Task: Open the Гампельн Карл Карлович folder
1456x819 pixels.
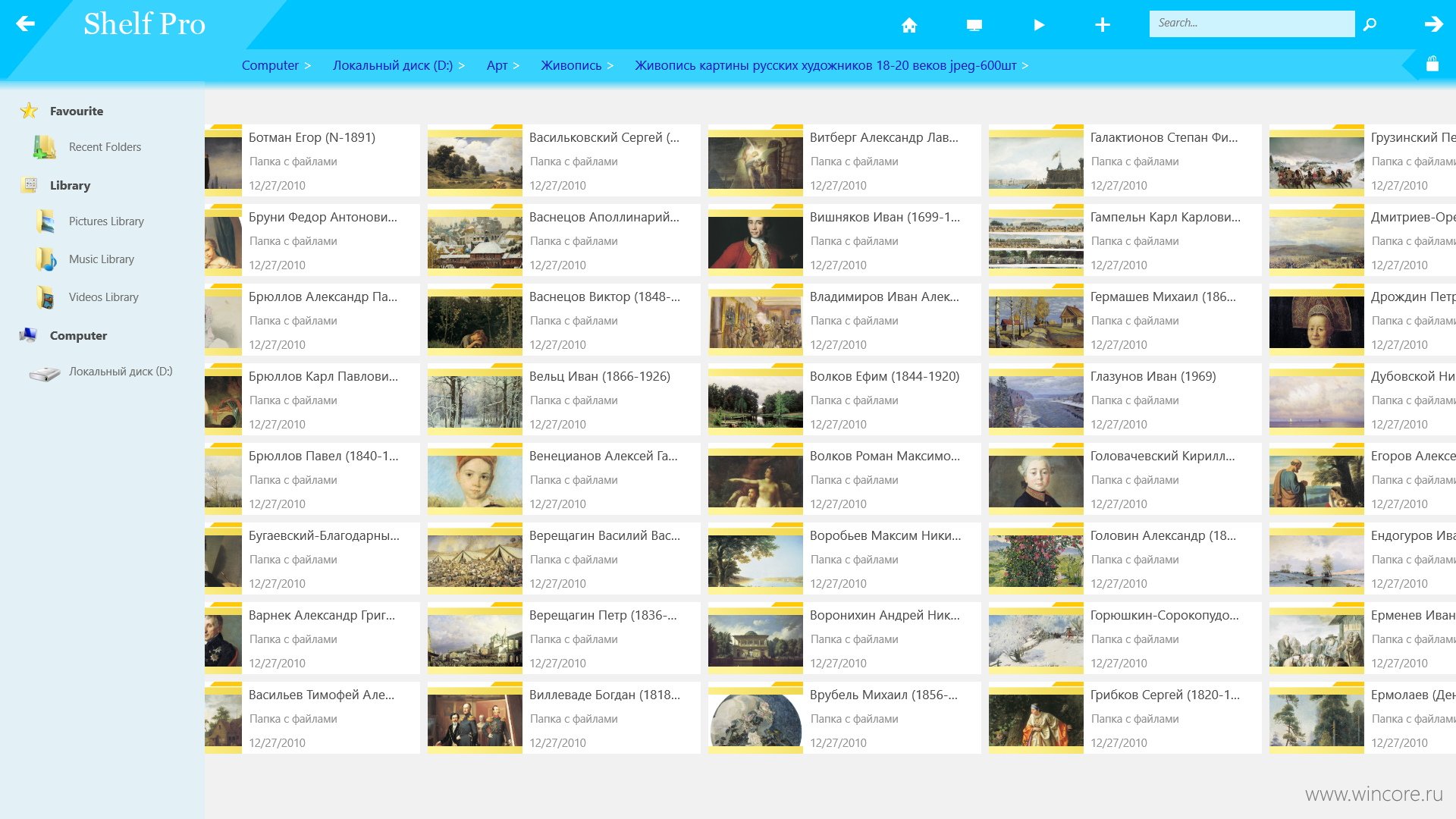Action: [1125, 240]
